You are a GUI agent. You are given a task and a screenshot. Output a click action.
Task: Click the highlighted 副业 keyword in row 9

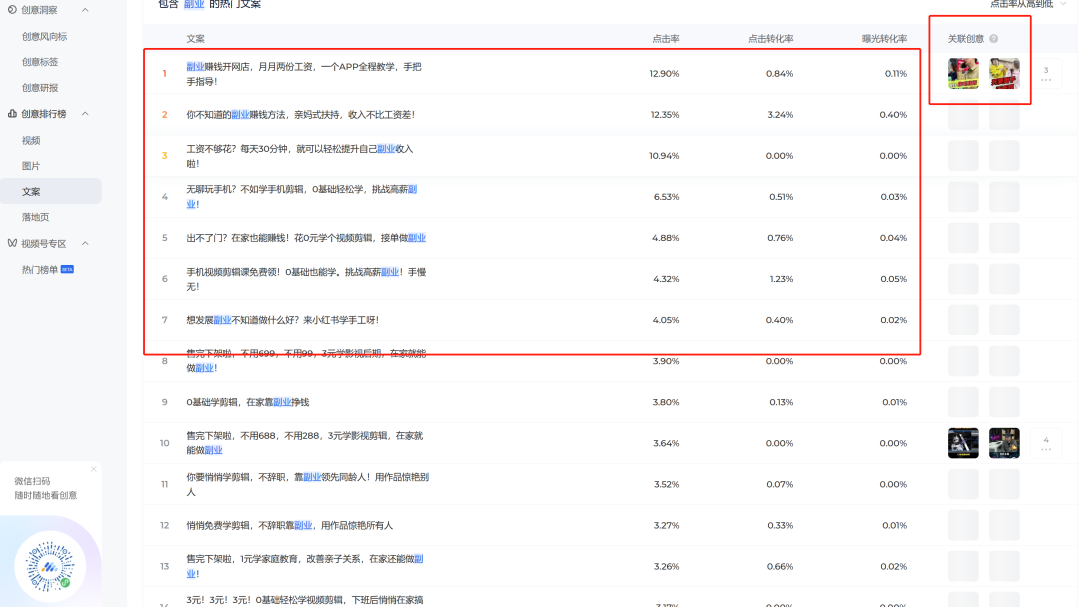coord(282,402)
